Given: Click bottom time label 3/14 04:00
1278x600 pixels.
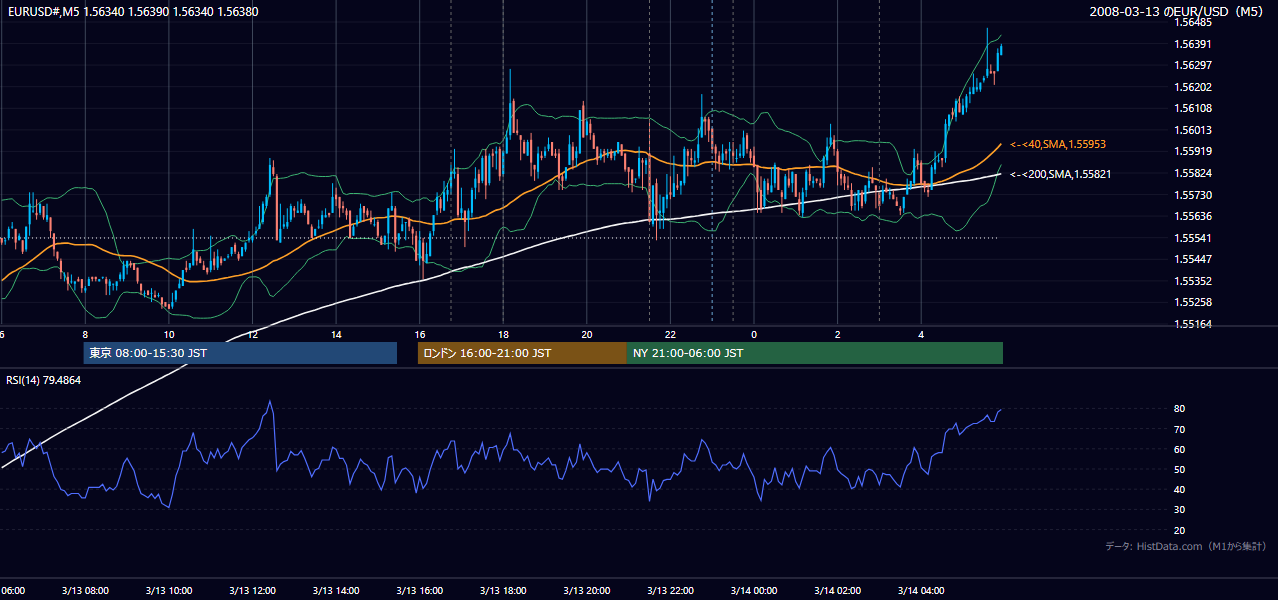Looking at the screenshot, I should 921,591.
